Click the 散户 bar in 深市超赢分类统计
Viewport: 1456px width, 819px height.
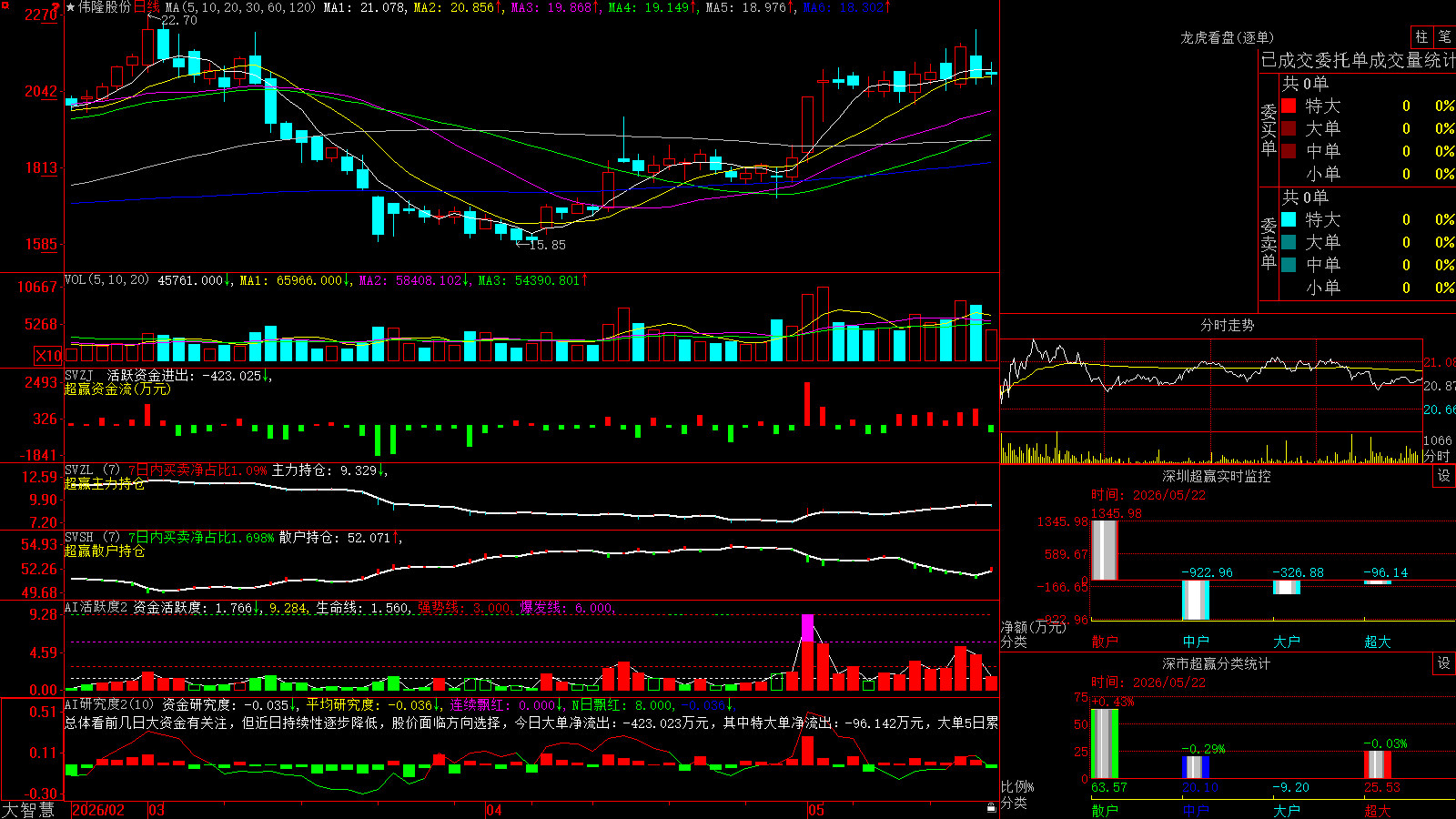[x=1105, y=743]
